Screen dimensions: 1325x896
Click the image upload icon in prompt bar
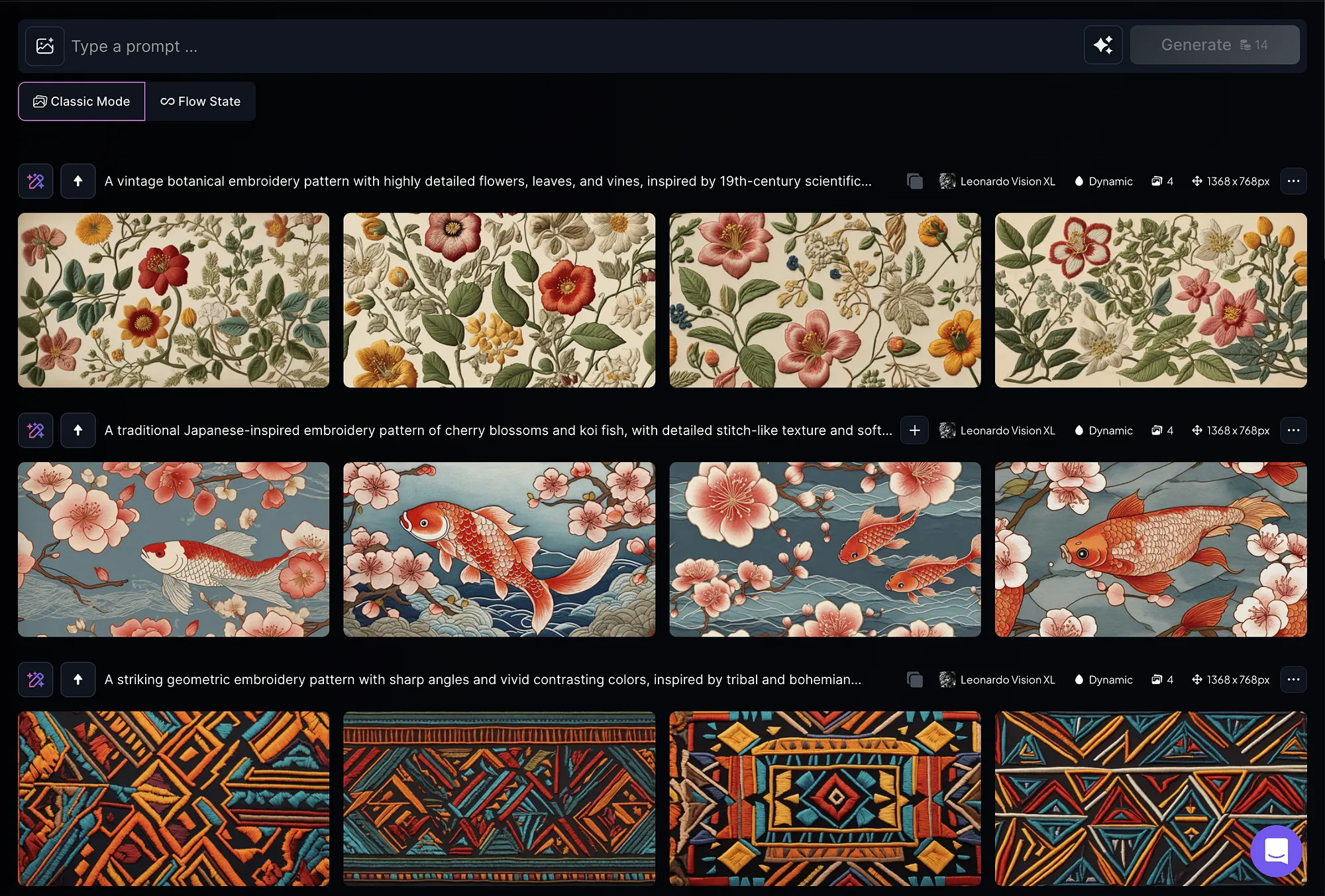tap(45, 46)
